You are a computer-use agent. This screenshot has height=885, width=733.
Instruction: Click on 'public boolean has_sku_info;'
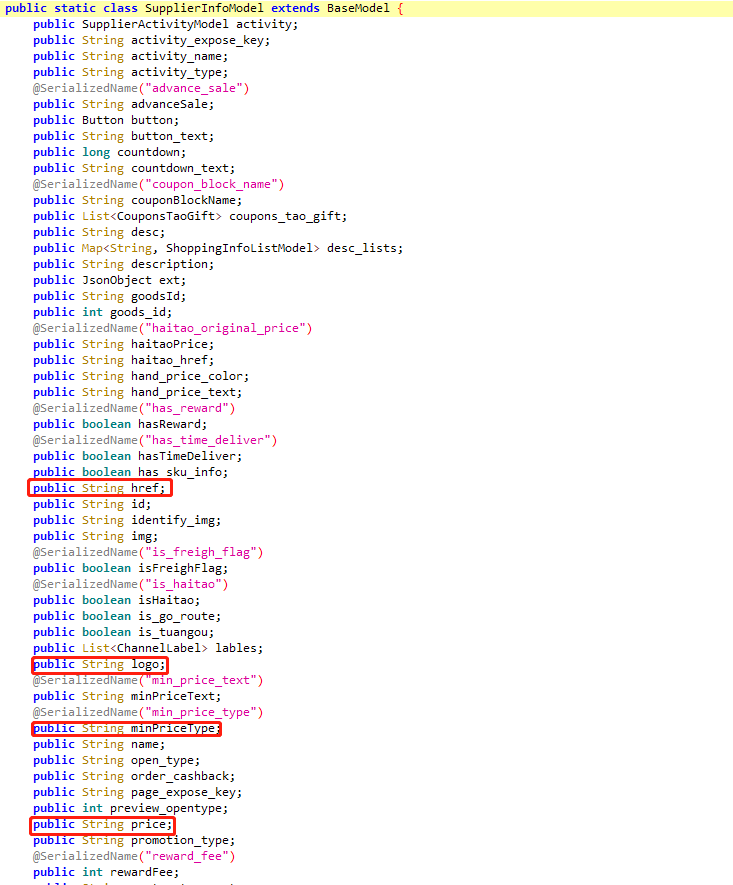(x=130, y=472)
